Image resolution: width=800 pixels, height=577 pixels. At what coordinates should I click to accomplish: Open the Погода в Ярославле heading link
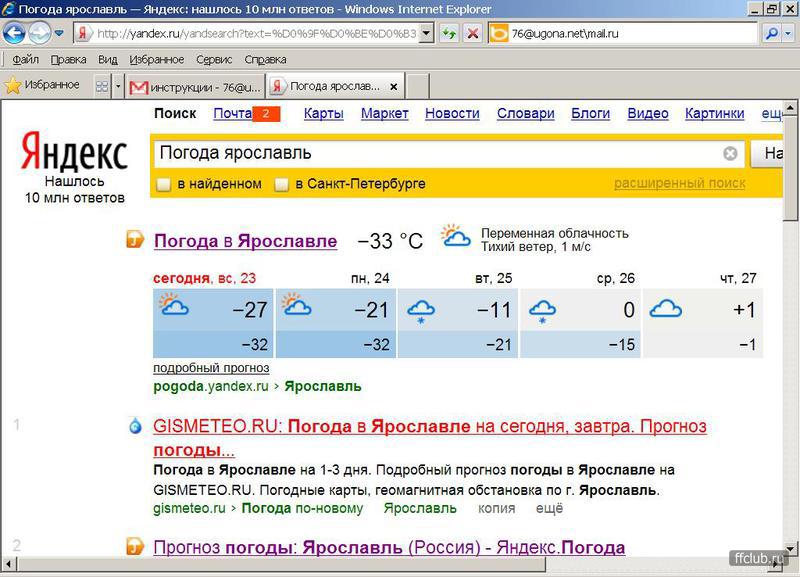[245, 241]
